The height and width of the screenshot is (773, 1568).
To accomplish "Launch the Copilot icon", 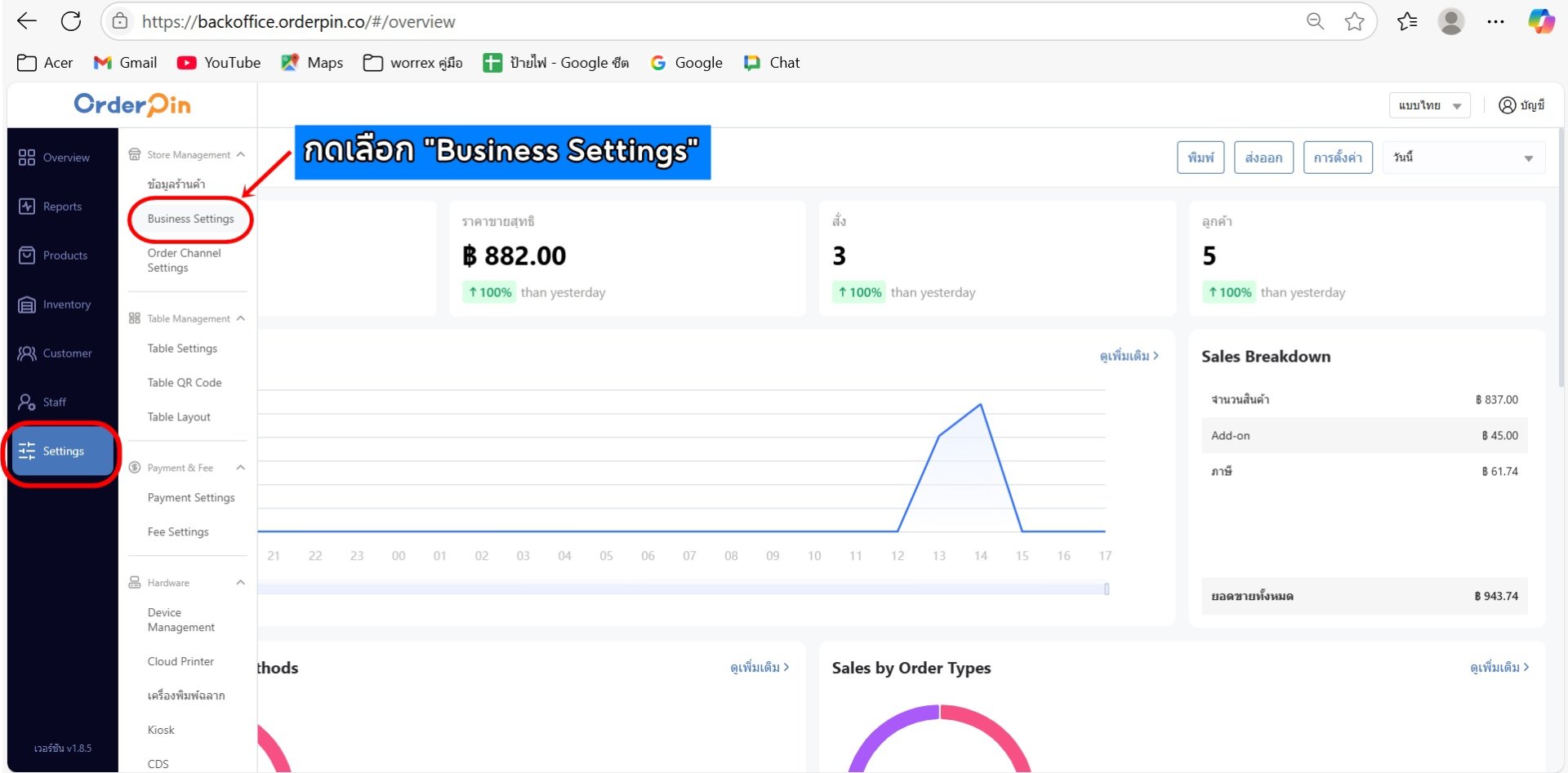I will tap(1541, 21).
